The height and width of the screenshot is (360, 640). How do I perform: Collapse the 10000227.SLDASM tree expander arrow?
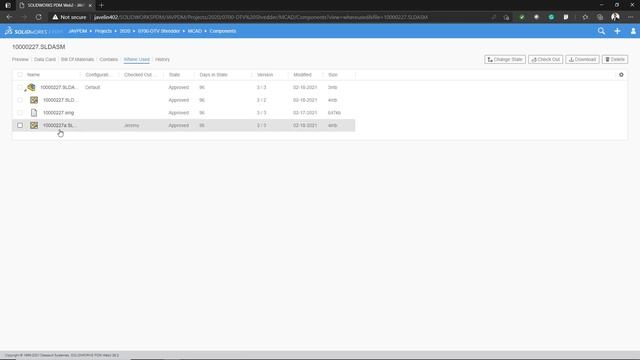click(25, 90)
